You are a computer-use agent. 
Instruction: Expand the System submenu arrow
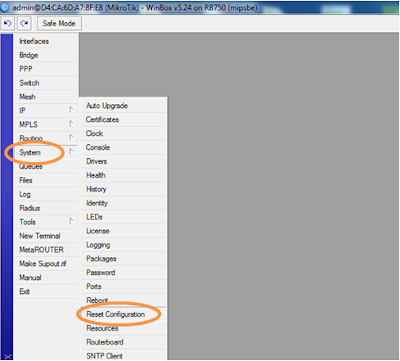point(71,151)
